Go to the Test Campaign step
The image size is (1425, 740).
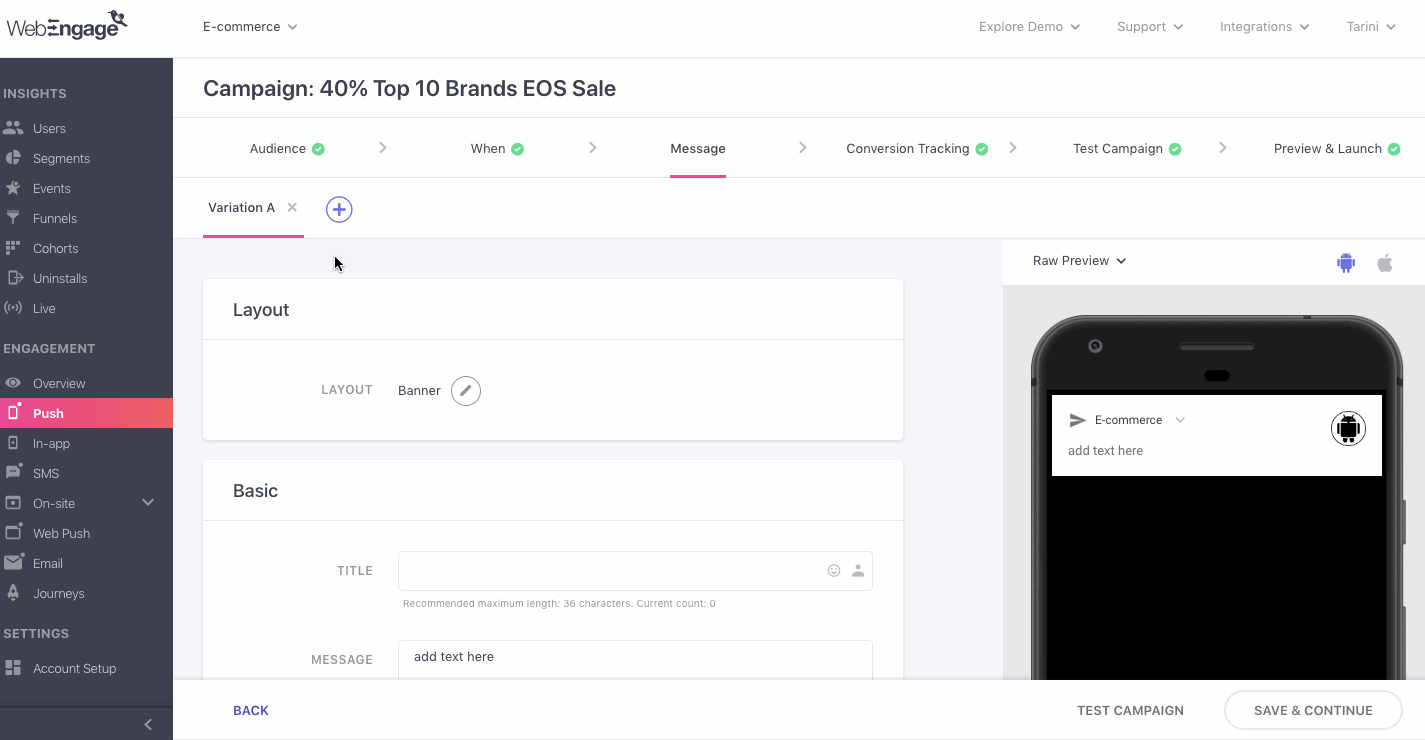click(1127, 149)
